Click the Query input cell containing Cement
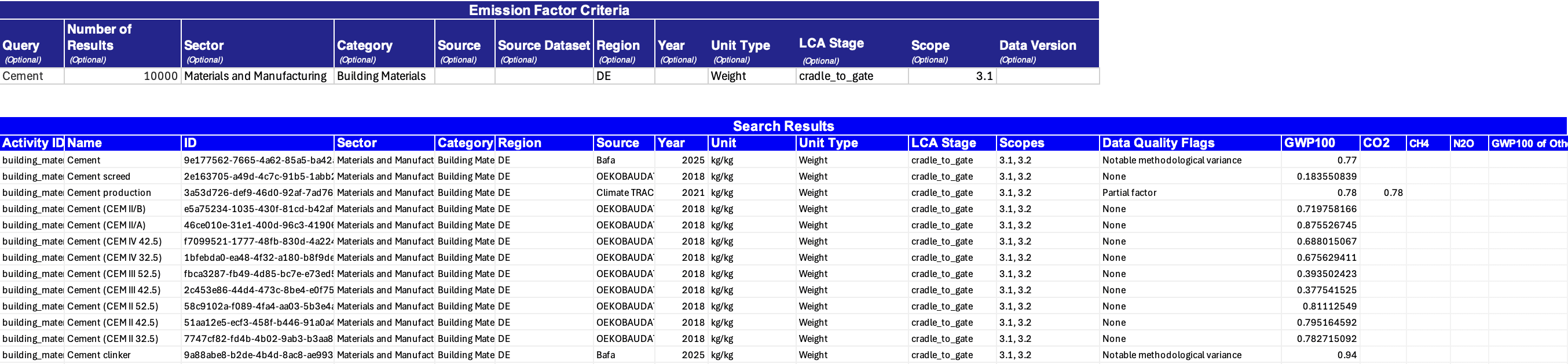The height and width of the screenshot is (364, 1568). pyautogui.click(x=32, y=76)
